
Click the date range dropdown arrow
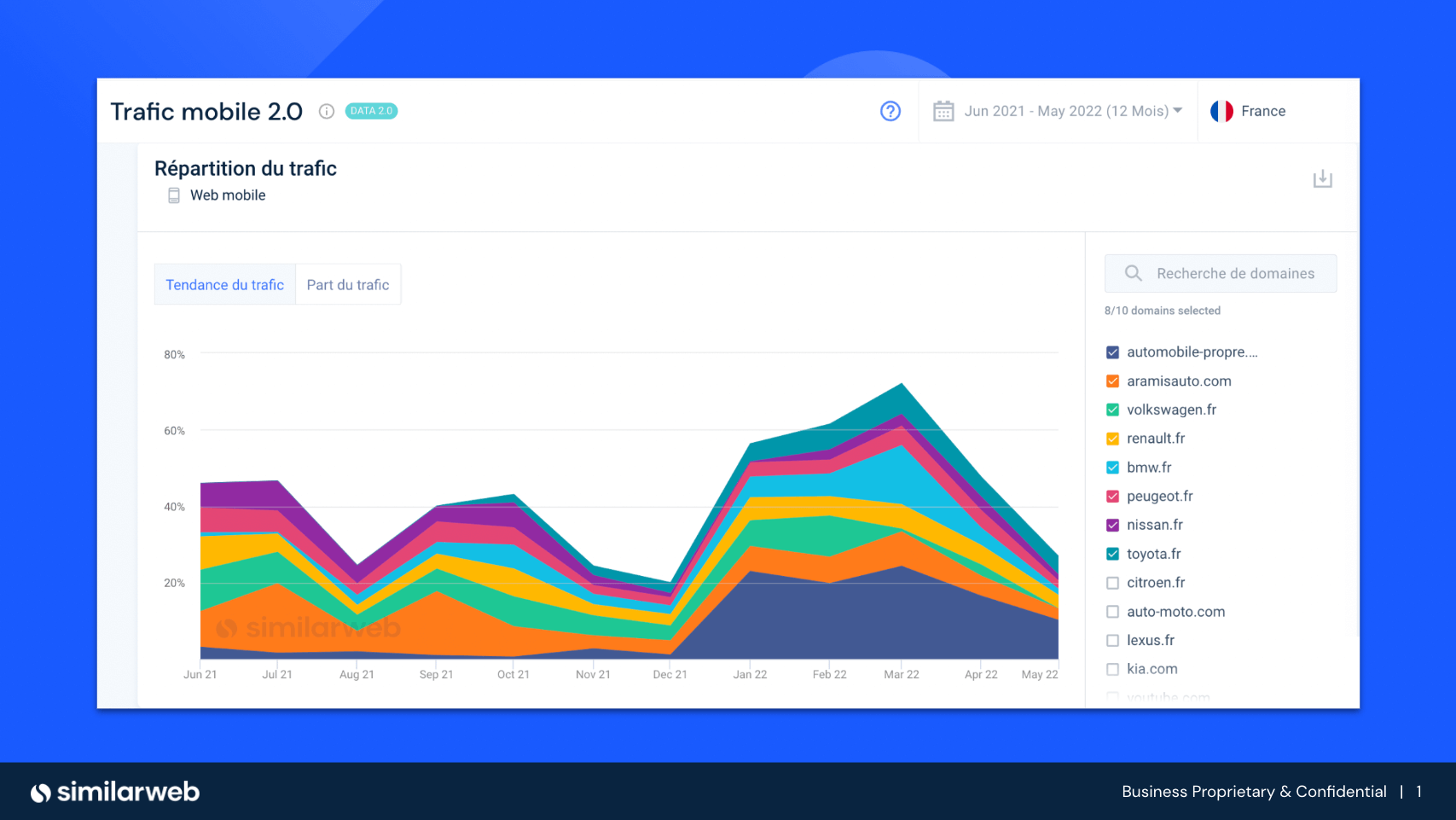(1178, 111)
